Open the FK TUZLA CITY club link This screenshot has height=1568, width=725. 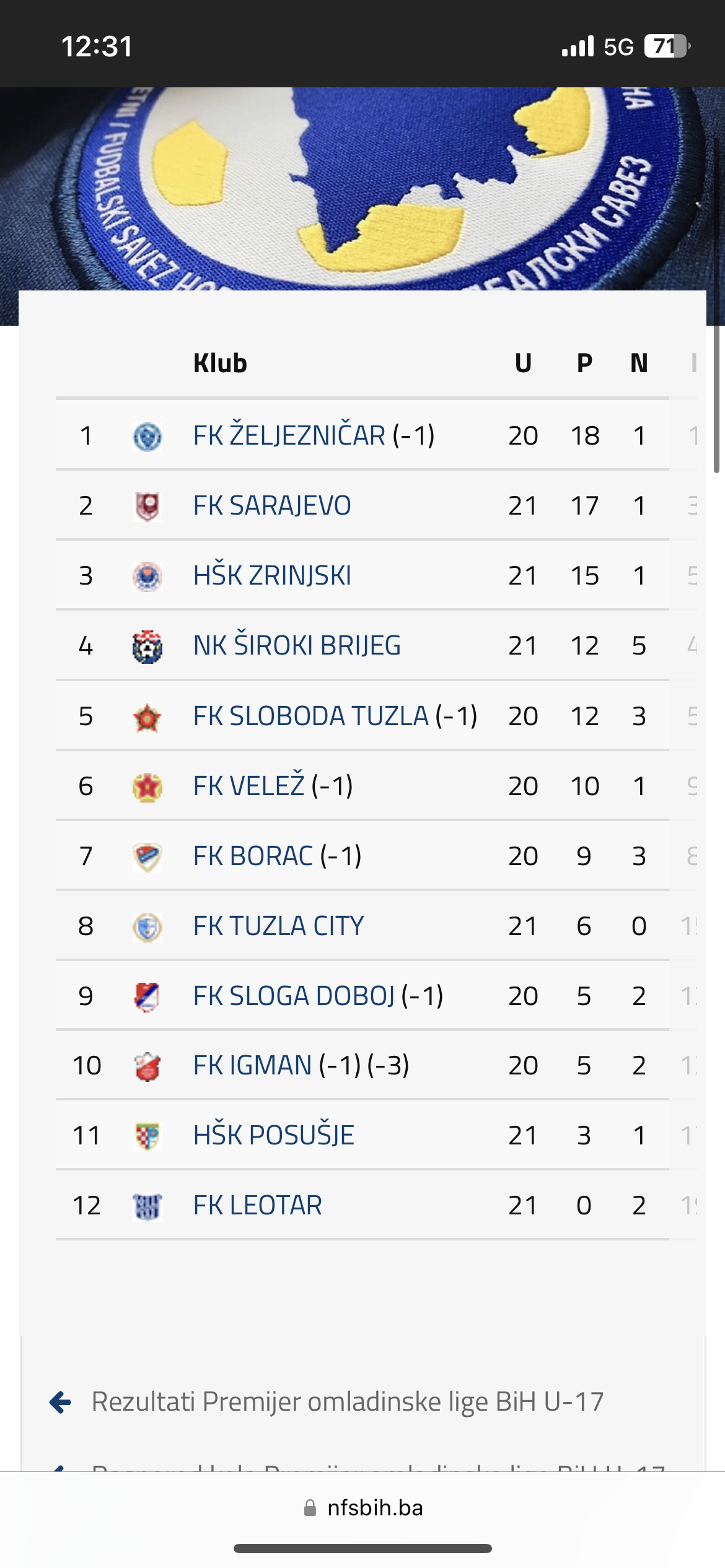[278, 926]
